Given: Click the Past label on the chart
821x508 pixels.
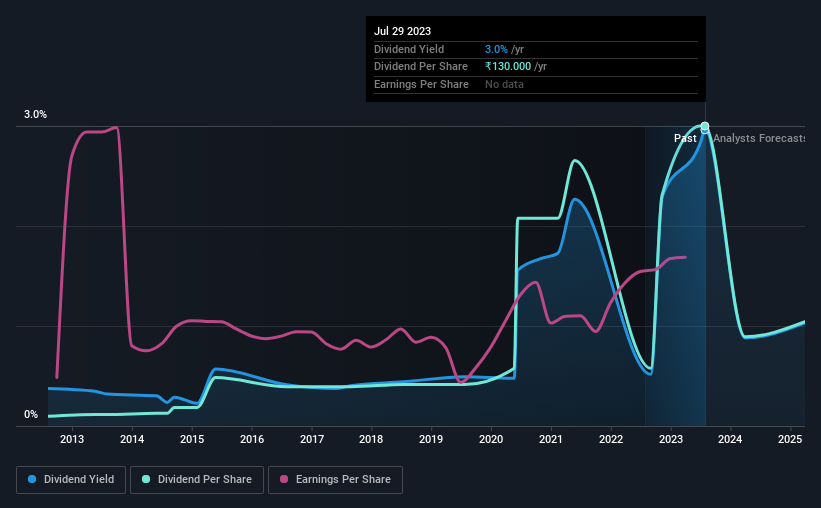Looking at the screenshot, I should 685,138.
